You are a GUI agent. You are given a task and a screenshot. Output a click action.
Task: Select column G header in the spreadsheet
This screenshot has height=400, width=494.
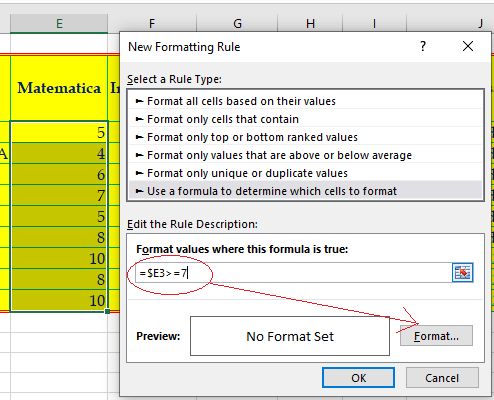click(237, 24)
